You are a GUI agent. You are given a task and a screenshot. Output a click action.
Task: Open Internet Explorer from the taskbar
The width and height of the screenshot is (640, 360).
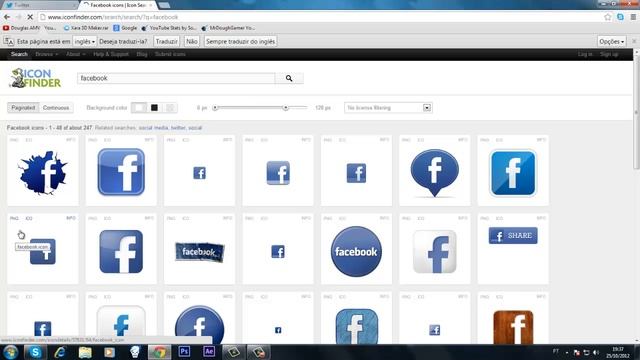60,352
